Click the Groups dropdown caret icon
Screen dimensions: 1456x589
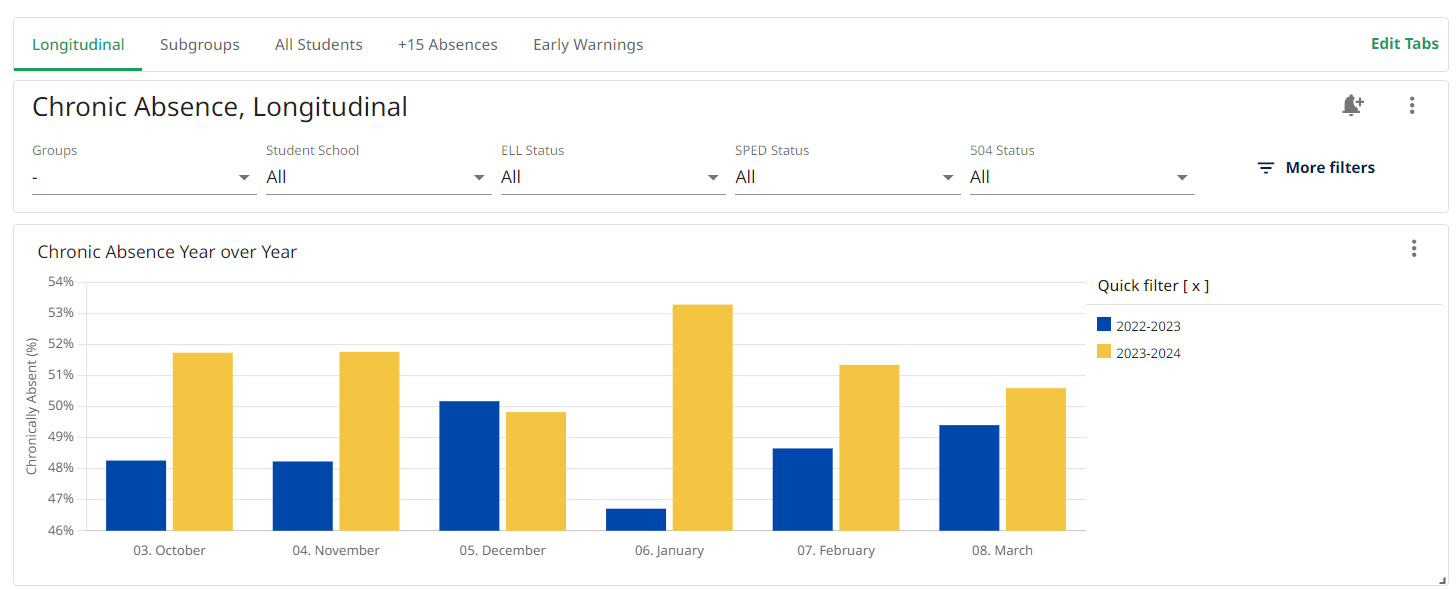(244, 176)
